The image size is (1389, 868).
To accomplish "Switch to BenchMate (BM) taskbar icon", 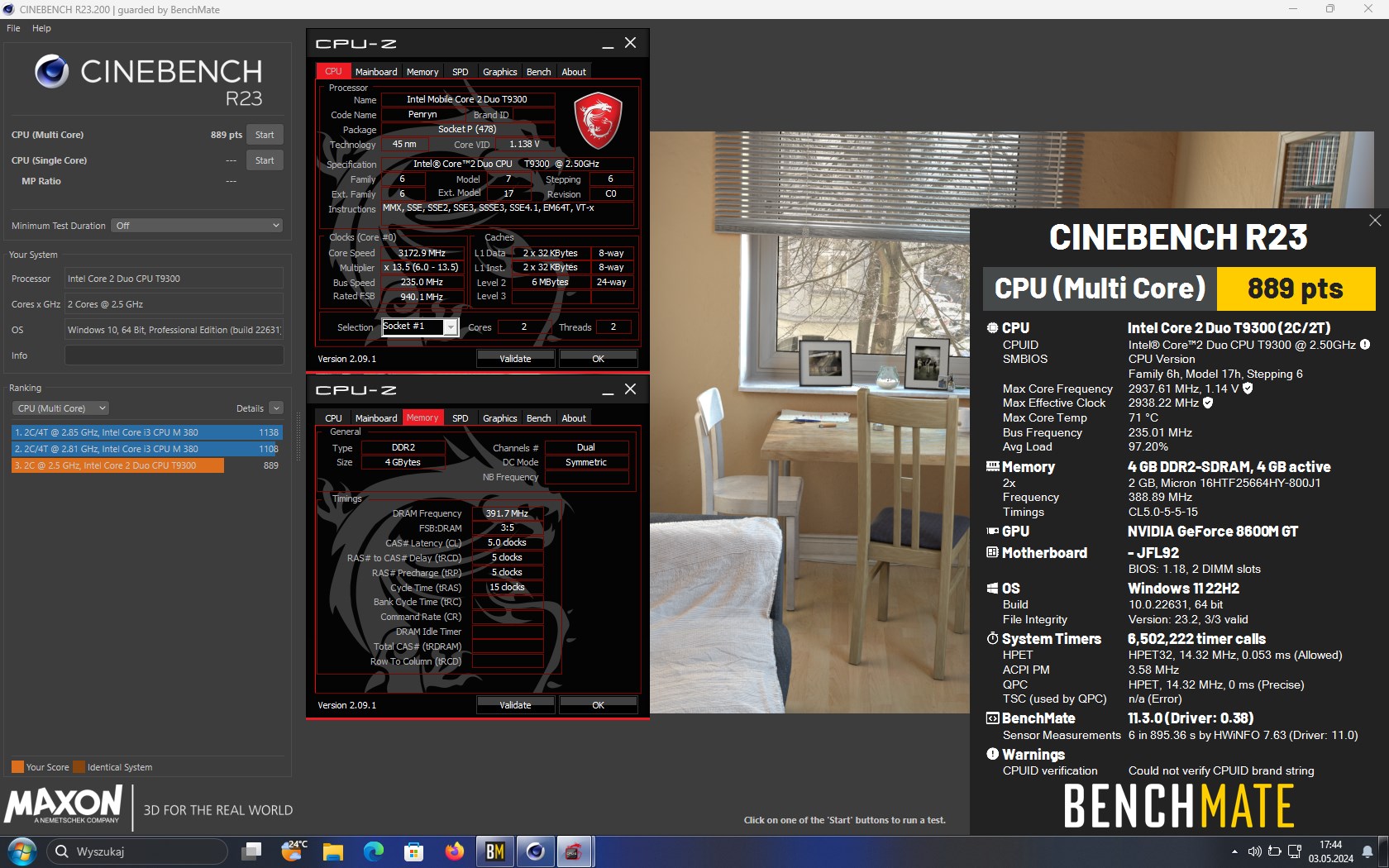I will (494, 851).
